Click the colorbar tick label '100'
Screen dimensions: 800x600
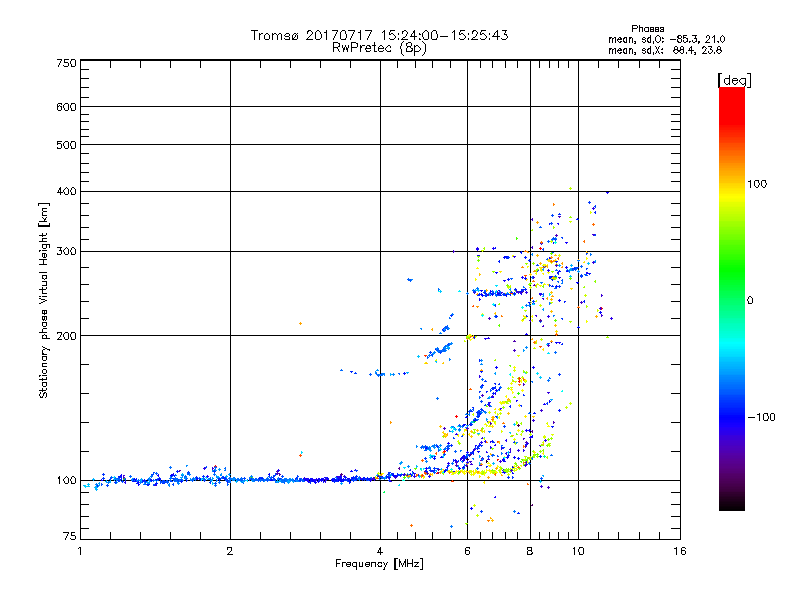757,184
